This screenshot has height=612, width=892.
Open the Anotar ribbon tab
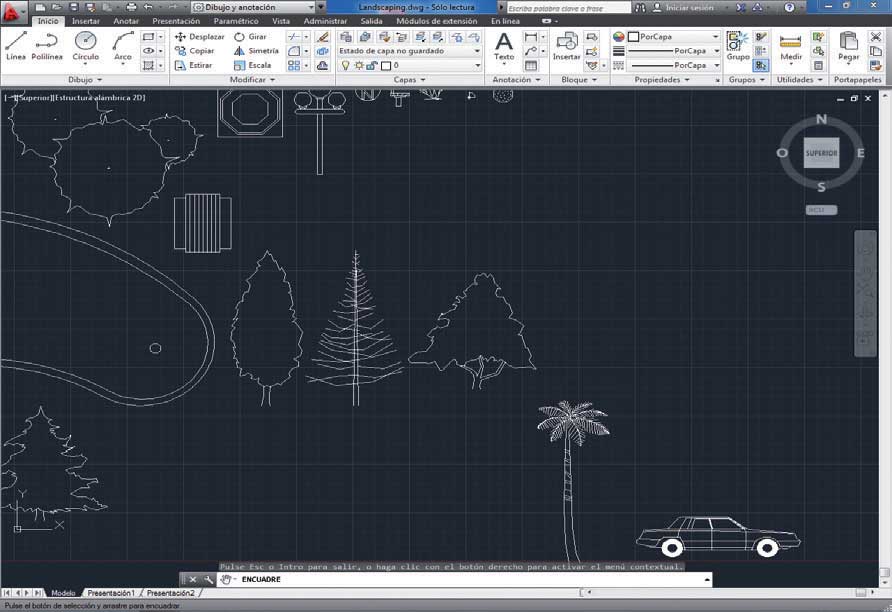click(126, 21)
